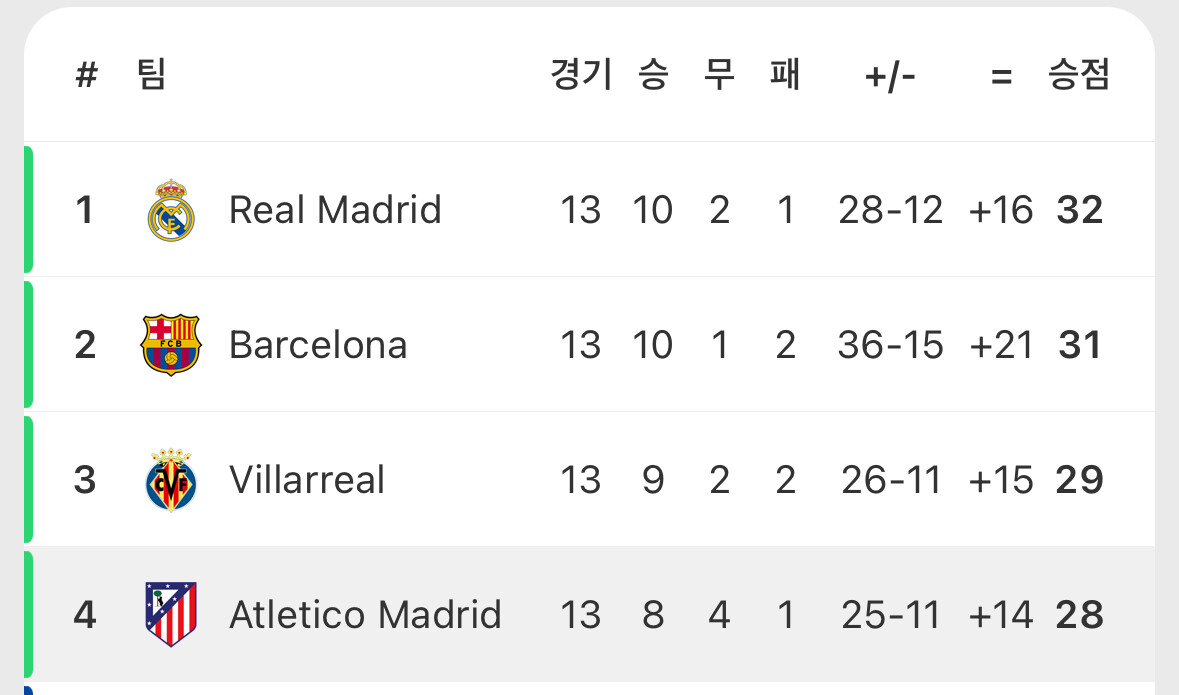Open the Real Madrid crest icon

tap(171, 210)
